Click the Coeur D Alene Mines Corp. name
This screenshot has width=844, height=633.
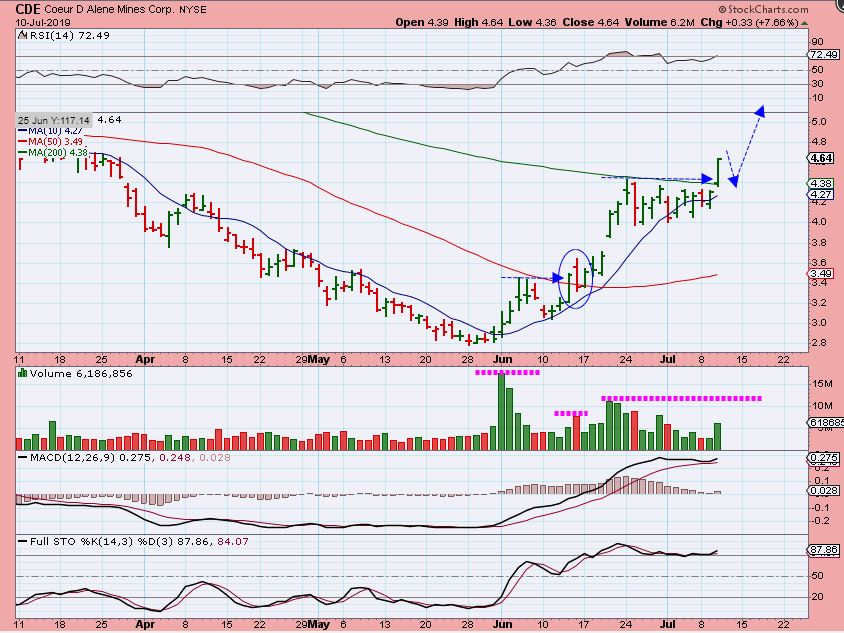[x=108, y=10]
